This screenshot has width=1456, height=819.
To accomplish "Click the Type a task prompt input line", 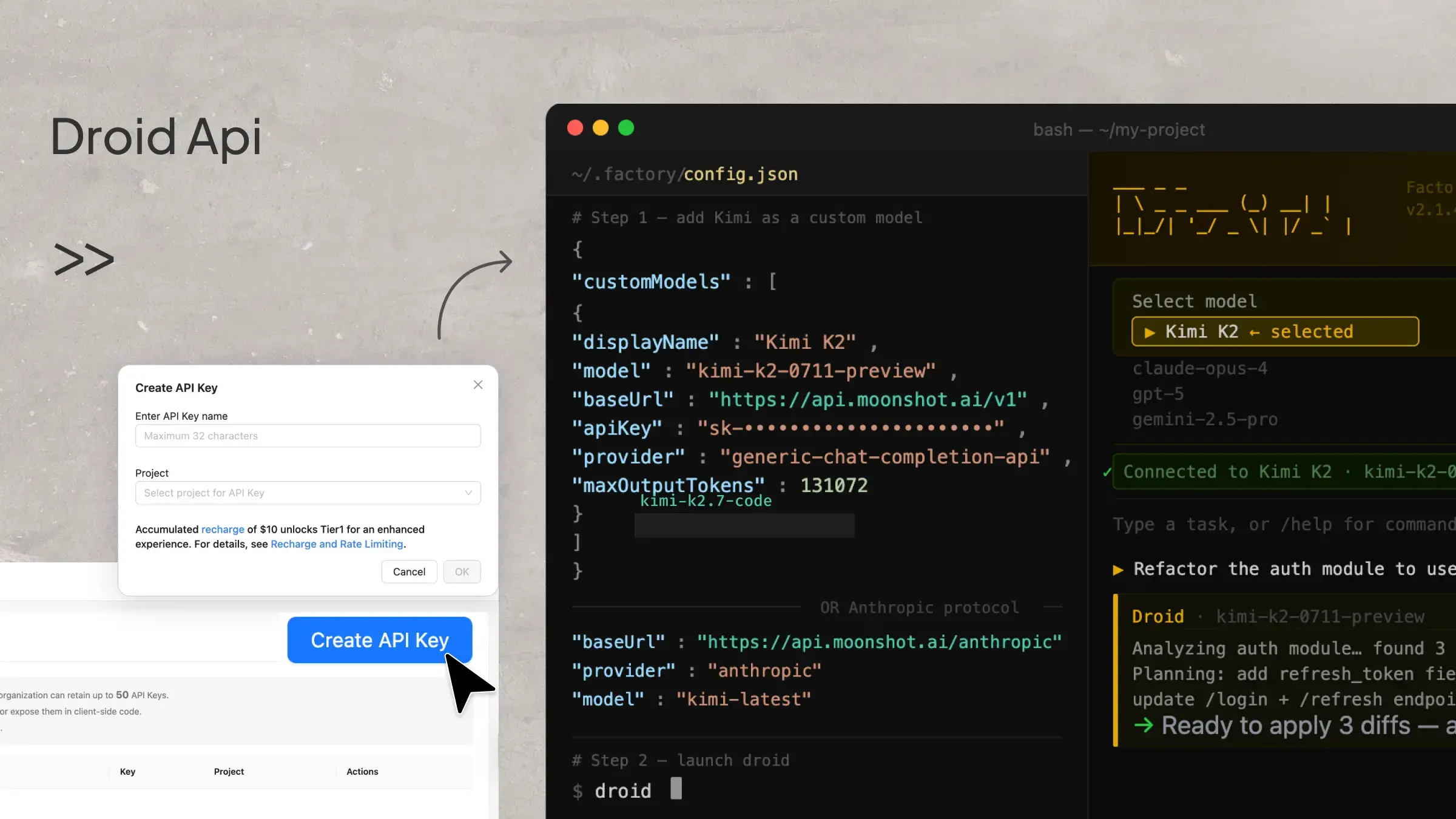I will click(1284, 524).
